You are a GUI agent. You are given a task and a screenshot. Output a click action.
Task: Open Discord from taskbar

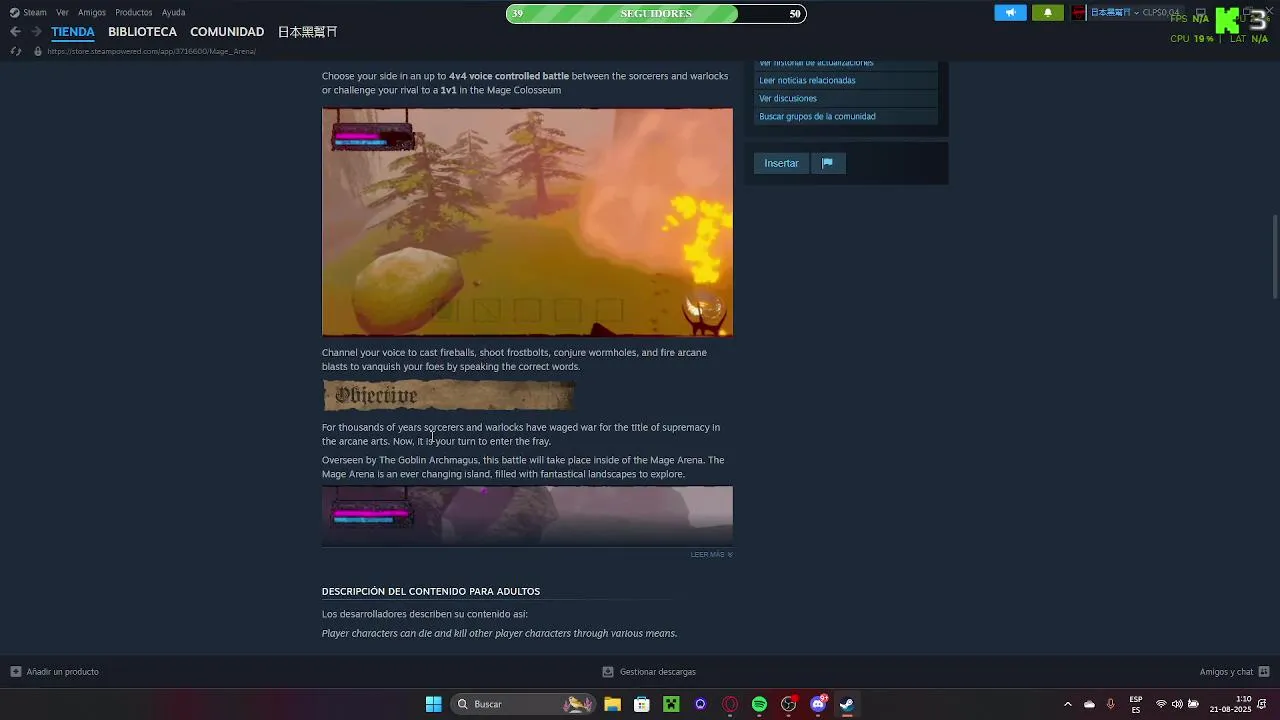point(818,704)
